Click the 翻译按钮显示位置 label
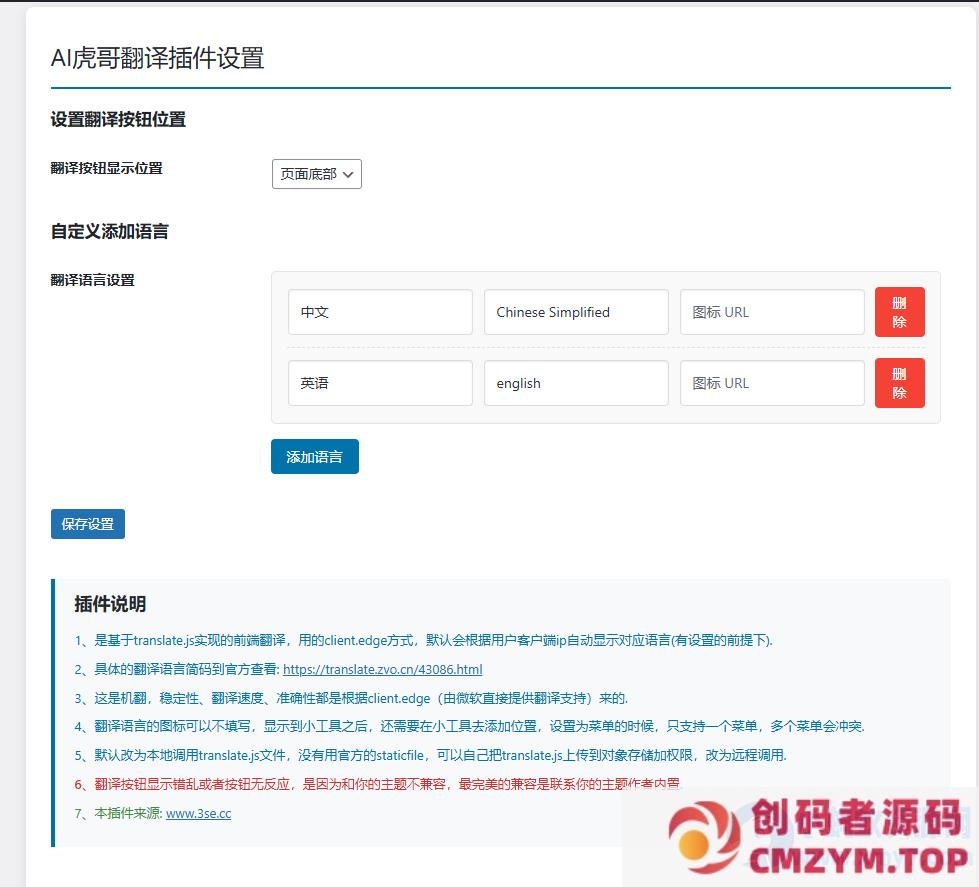979x887 pixels. click(x=107, y=168)
